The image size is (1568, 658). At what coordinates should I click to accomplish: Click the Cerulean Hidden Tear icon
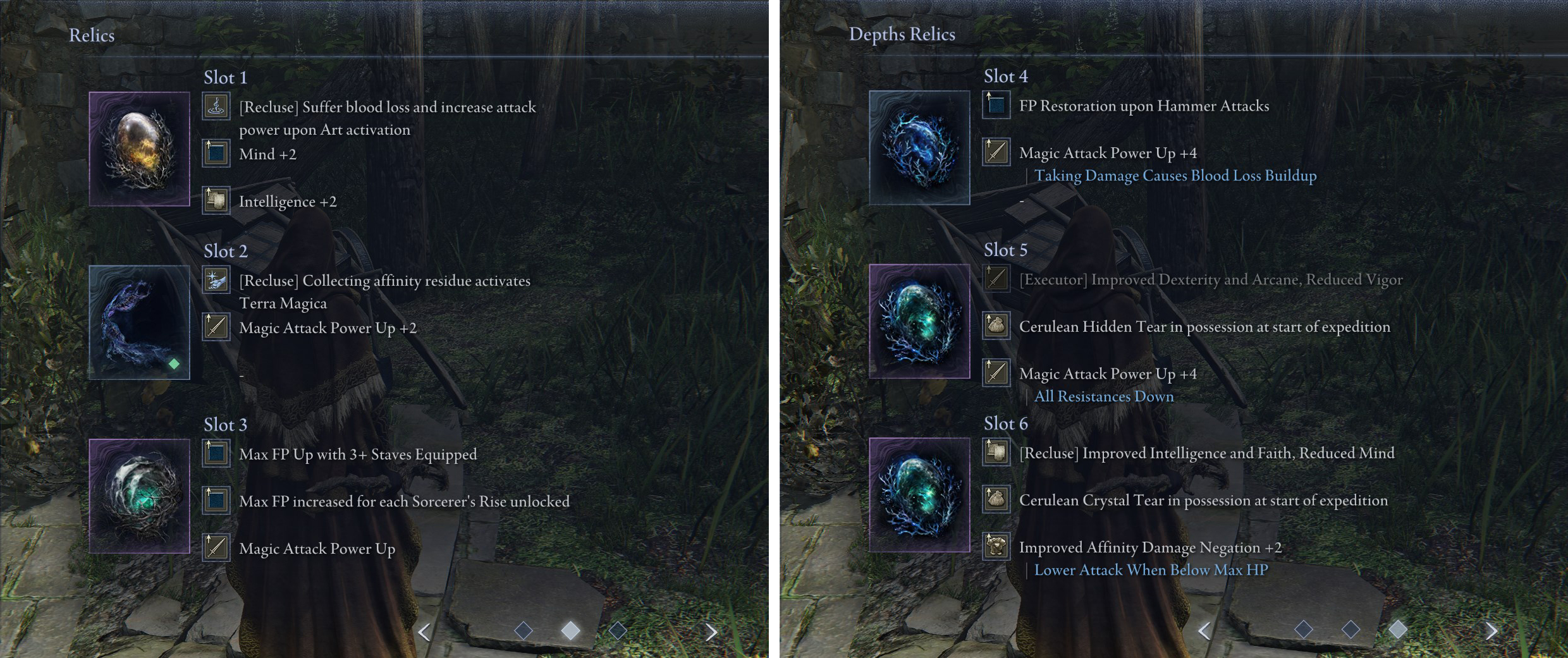pyautogui.click(x=996, y=326)
